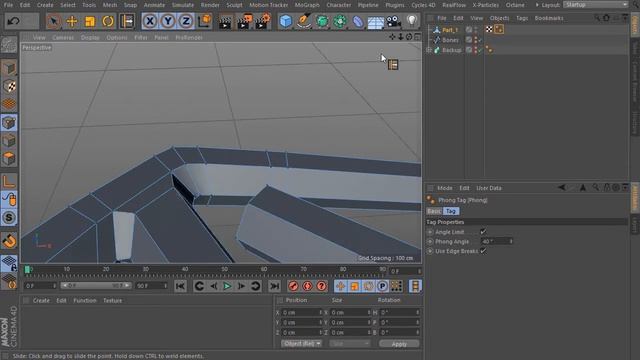The width and height of the screenshot is (640, 360).
Task: Enable the Axis L-shaped tool
Action: [9, 181]
